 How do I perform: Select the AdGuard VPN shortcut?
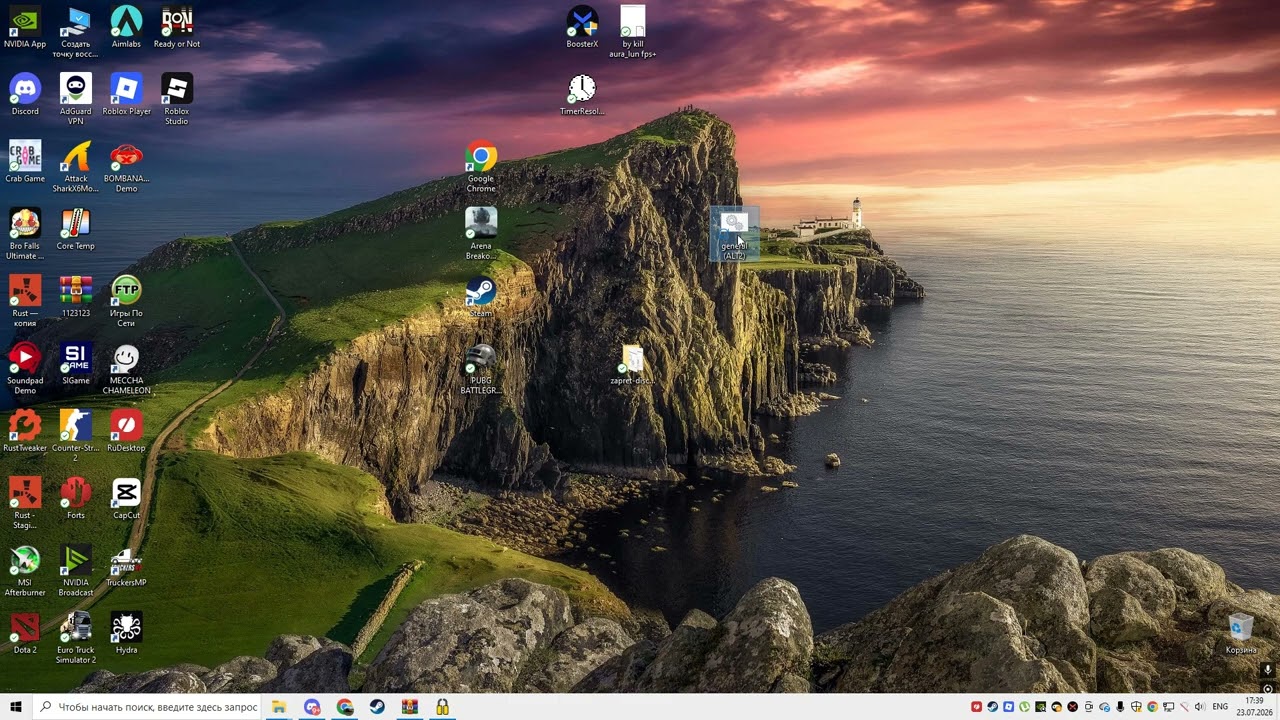coord(76,99)
